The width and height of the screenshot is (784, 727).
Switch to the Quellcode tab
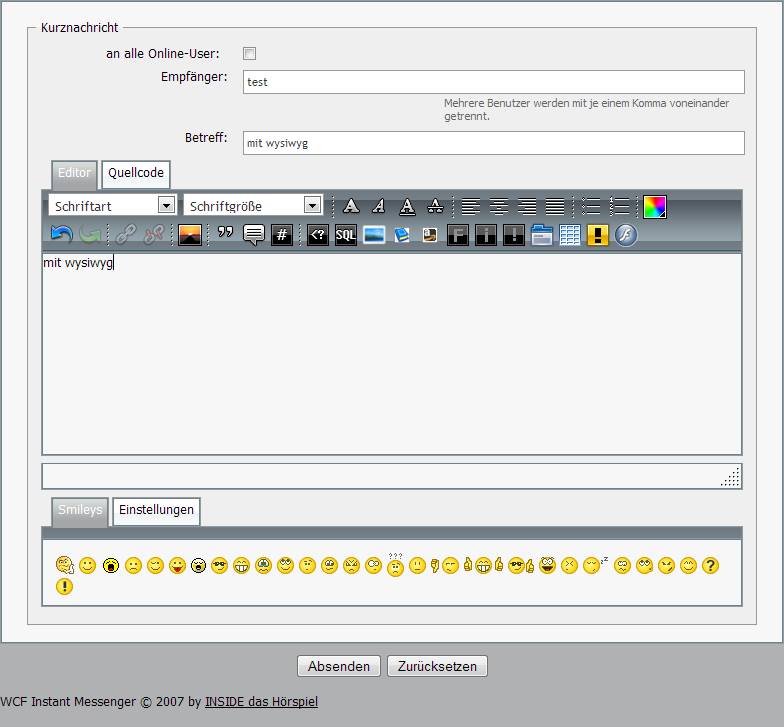(x=136, y=174)
